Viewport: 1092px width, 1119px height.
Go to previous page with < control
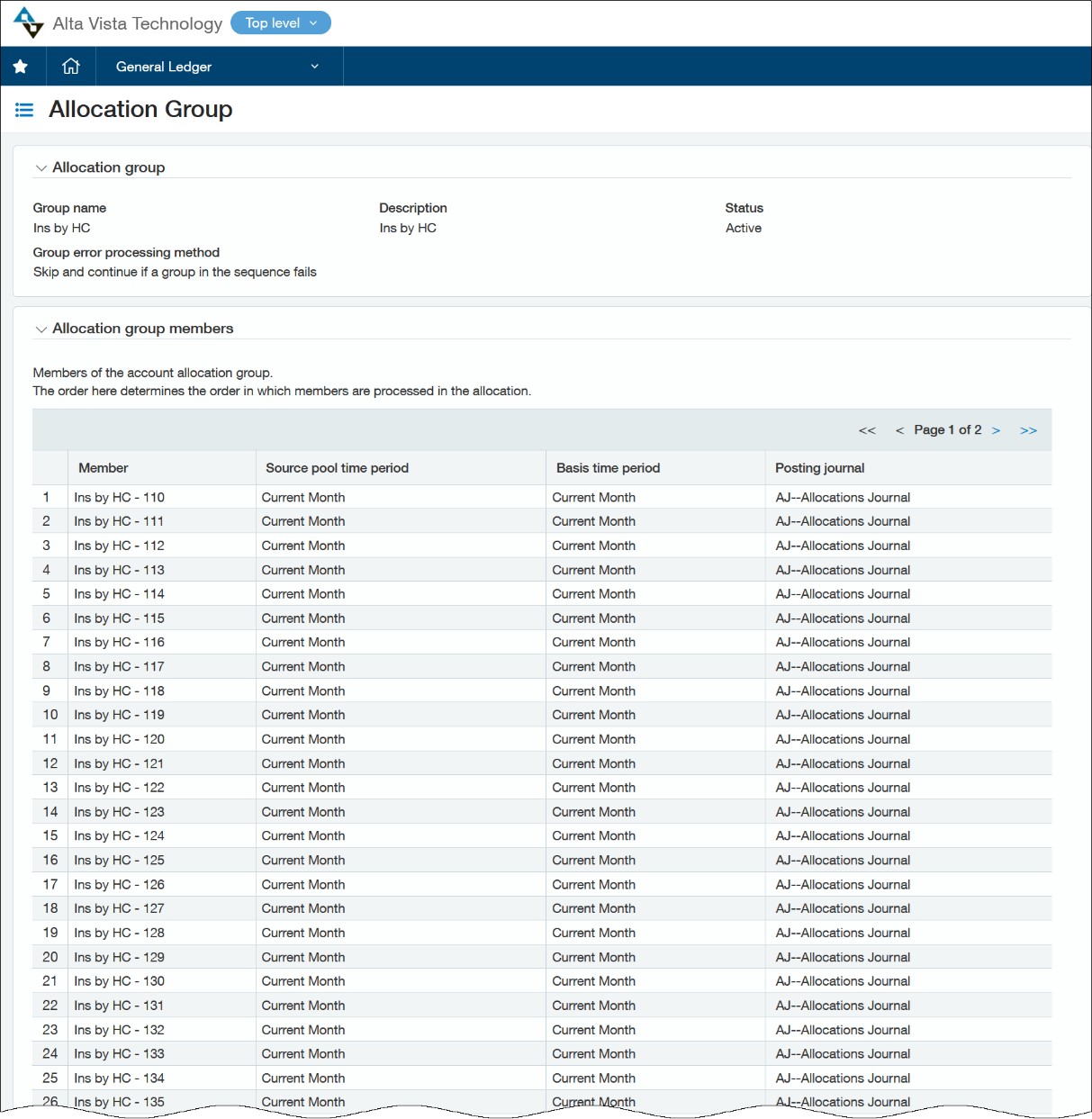[x=899, y=430]
